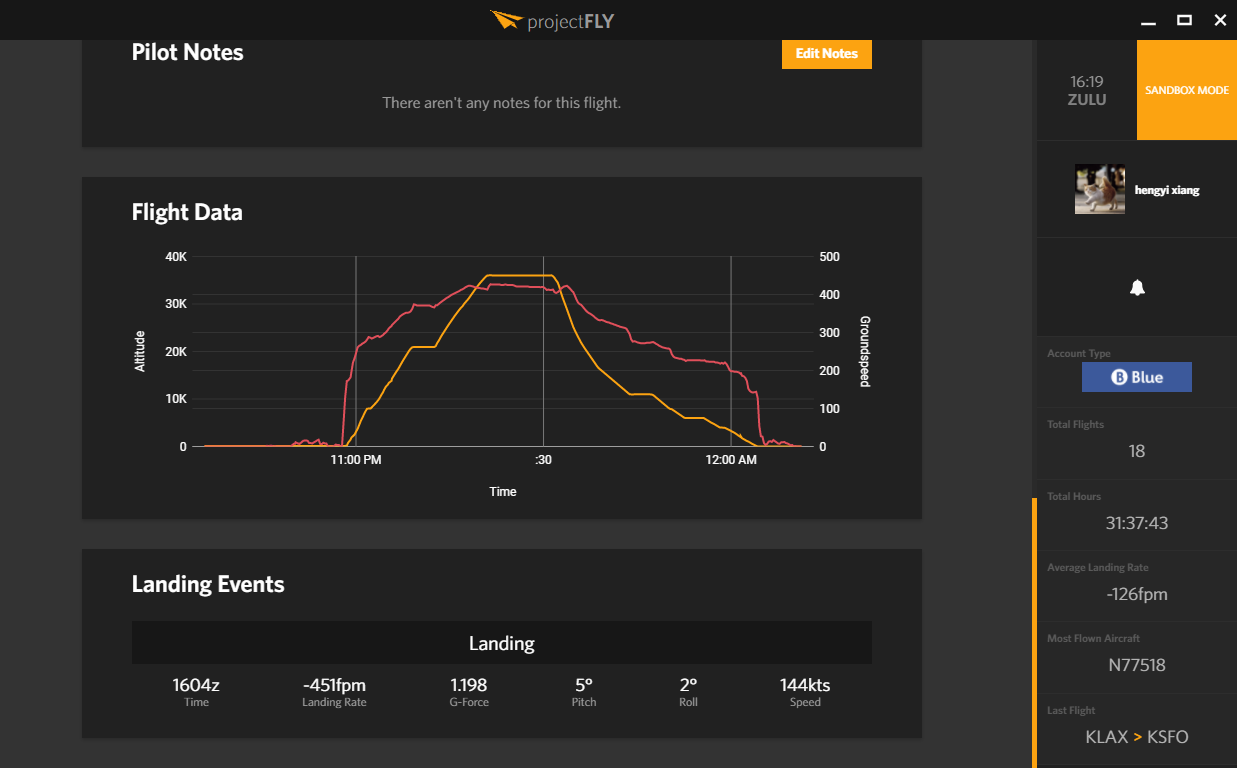Click the 2° roll value
The width and height of the screenshot is (1237, 768).
click(x=688, y=685)
